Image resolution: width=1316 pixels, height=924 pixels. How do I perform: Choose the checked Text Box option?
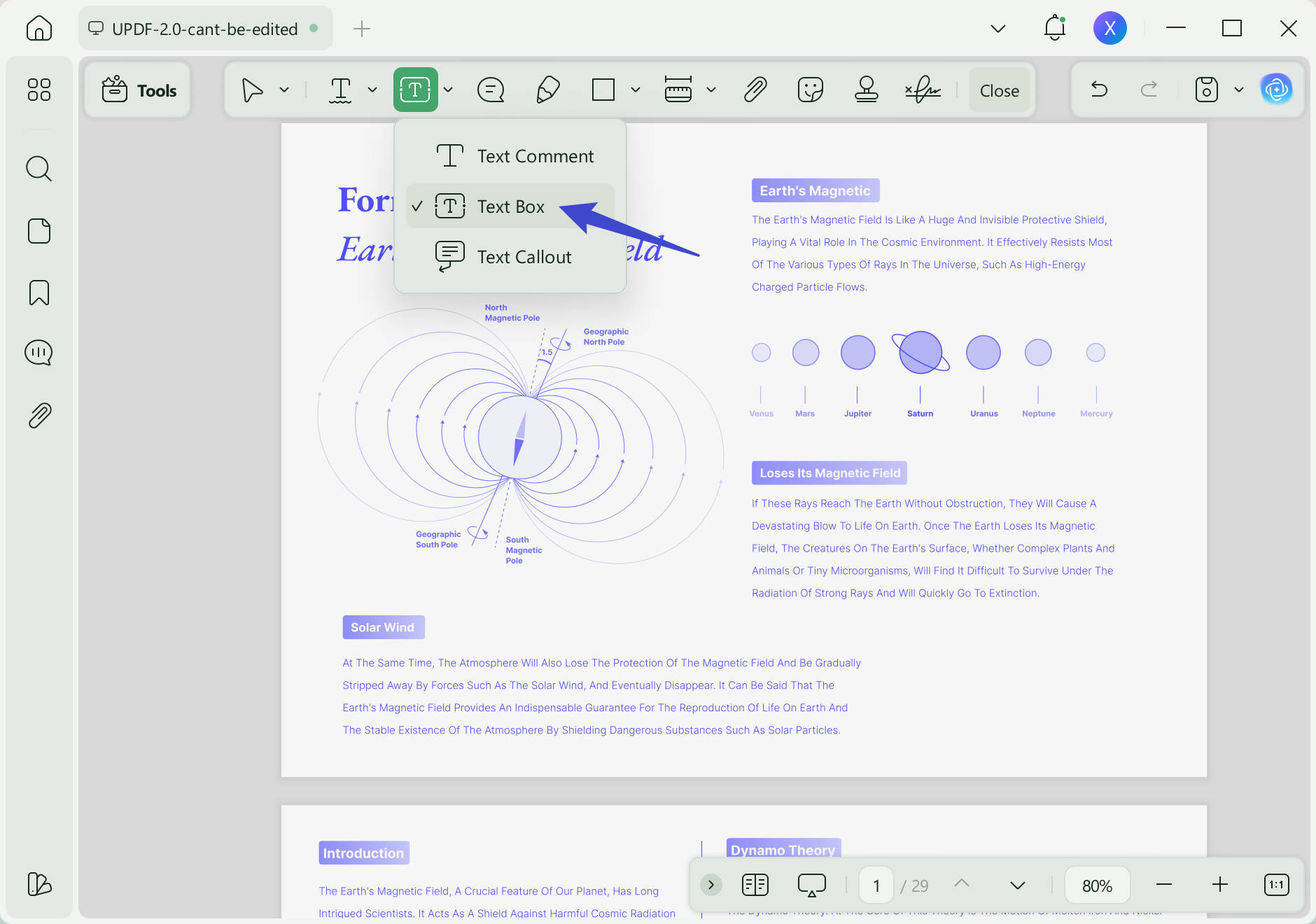pos(510,206)
